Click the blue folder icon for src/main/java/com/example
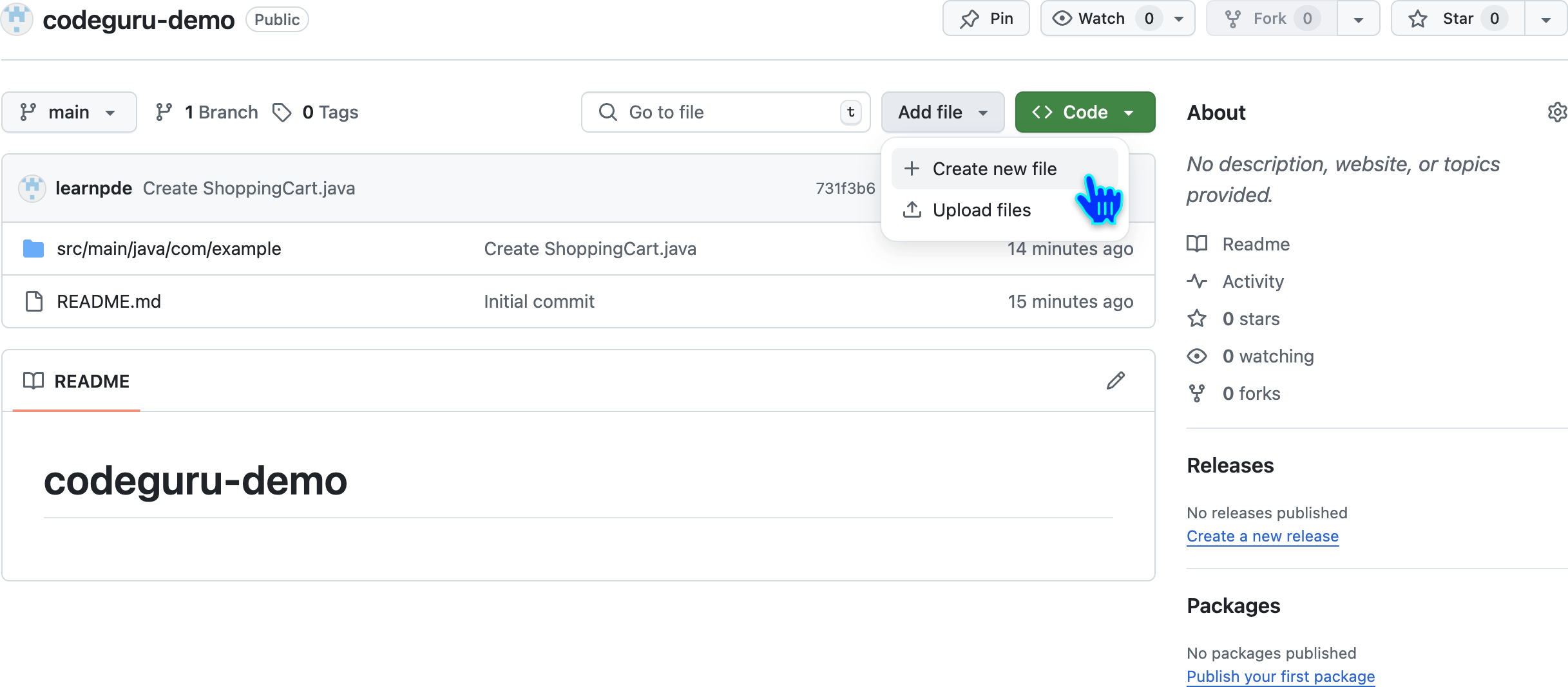 (33, 249)
